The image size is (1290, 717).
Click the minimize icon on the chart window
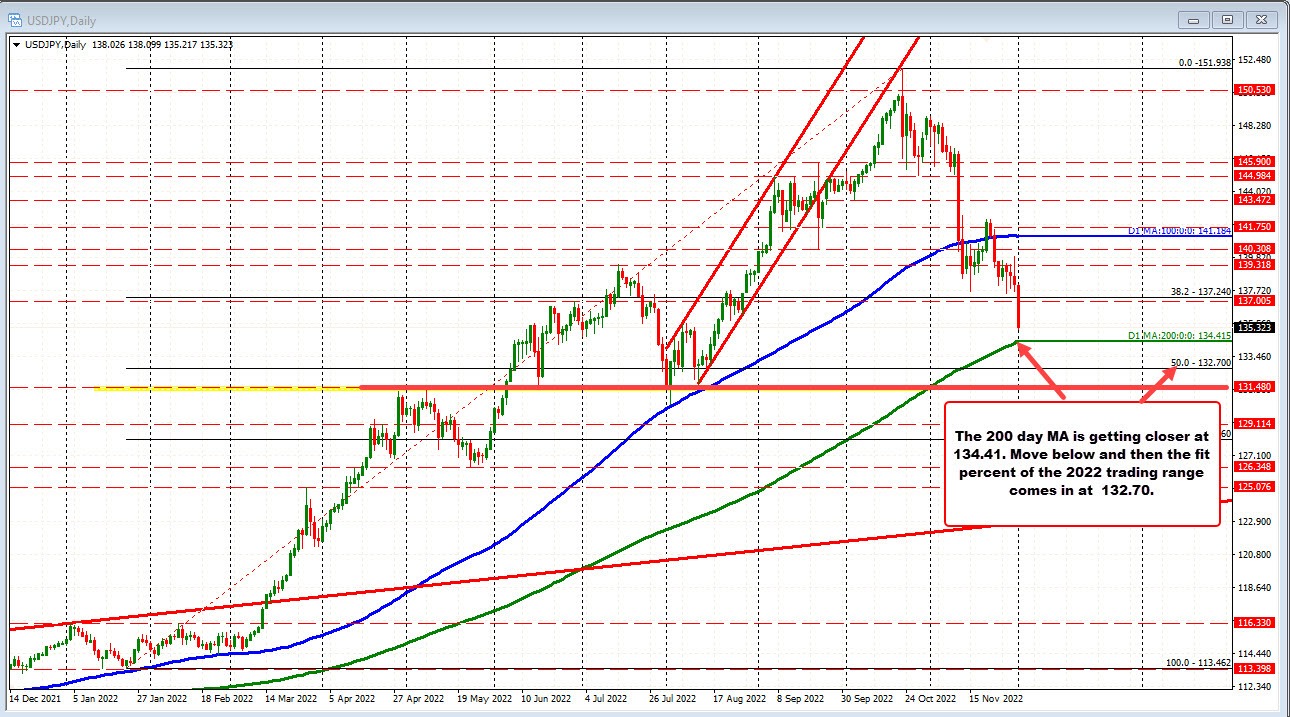point(1193,19)
